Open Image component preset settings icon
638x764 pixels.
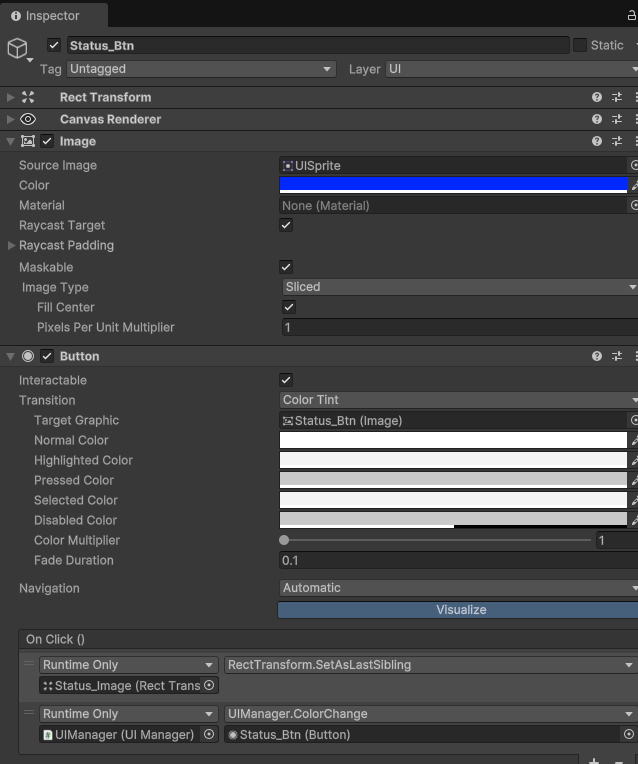point(617,141)
